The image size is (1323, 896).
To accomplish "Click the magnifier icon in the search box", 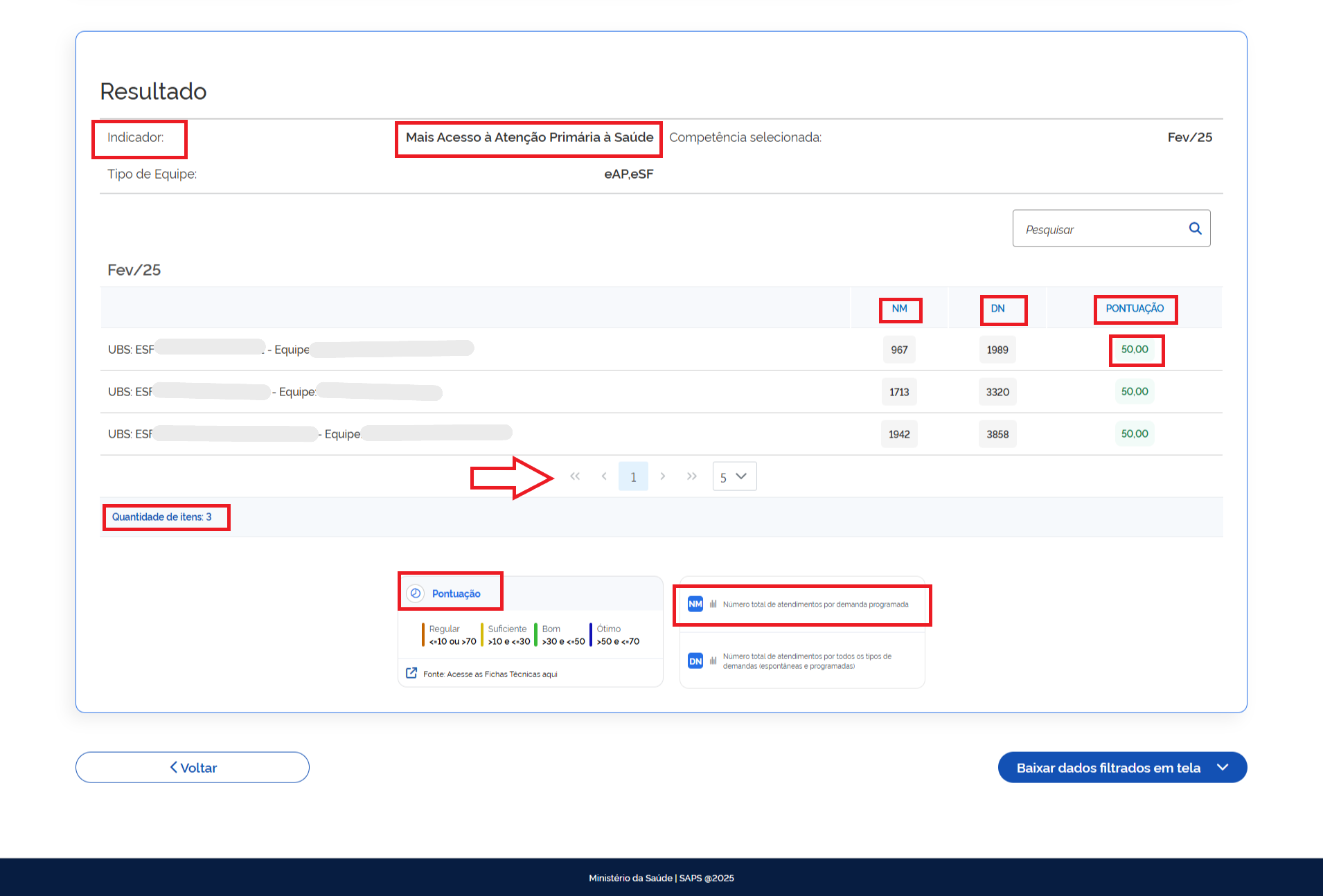I will tap(1195, 229).
